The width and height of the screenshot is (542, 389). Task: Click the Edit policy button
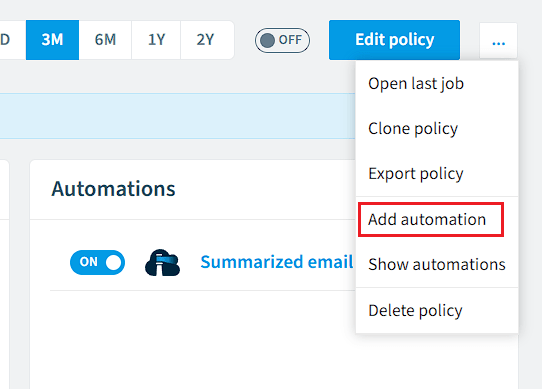394,40
